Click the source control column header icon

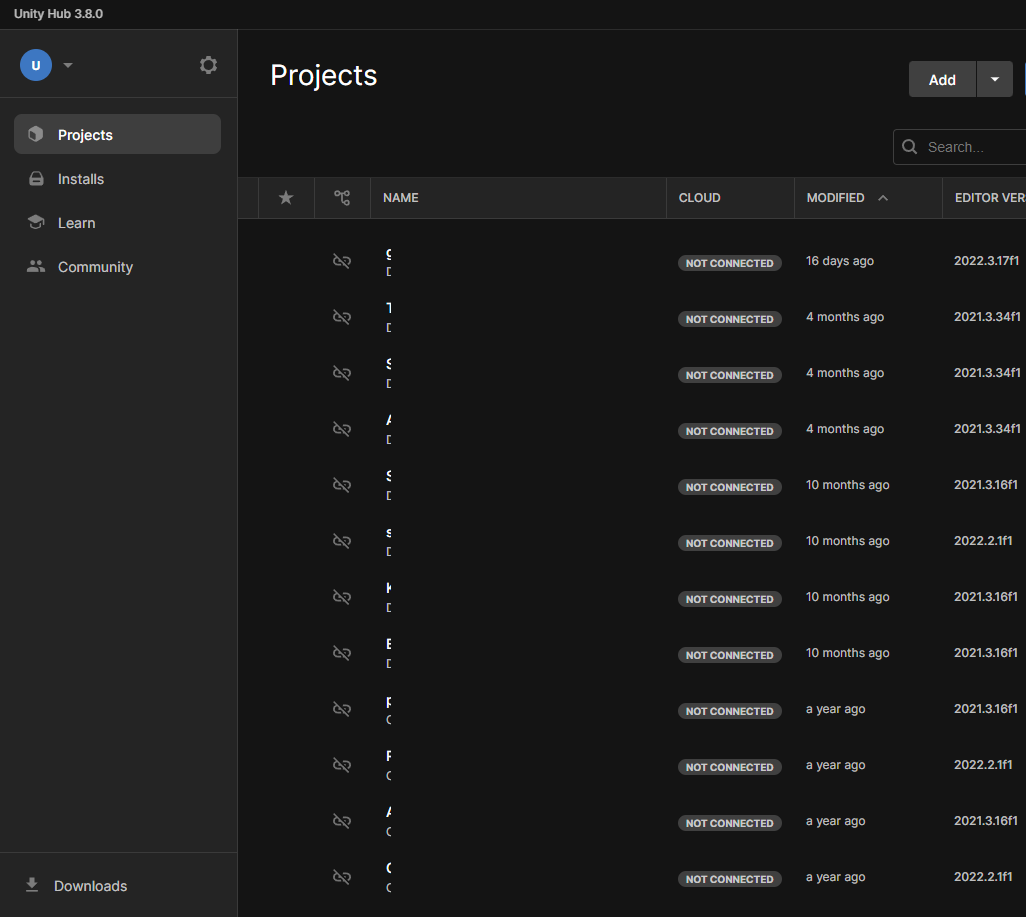point(342,198)
